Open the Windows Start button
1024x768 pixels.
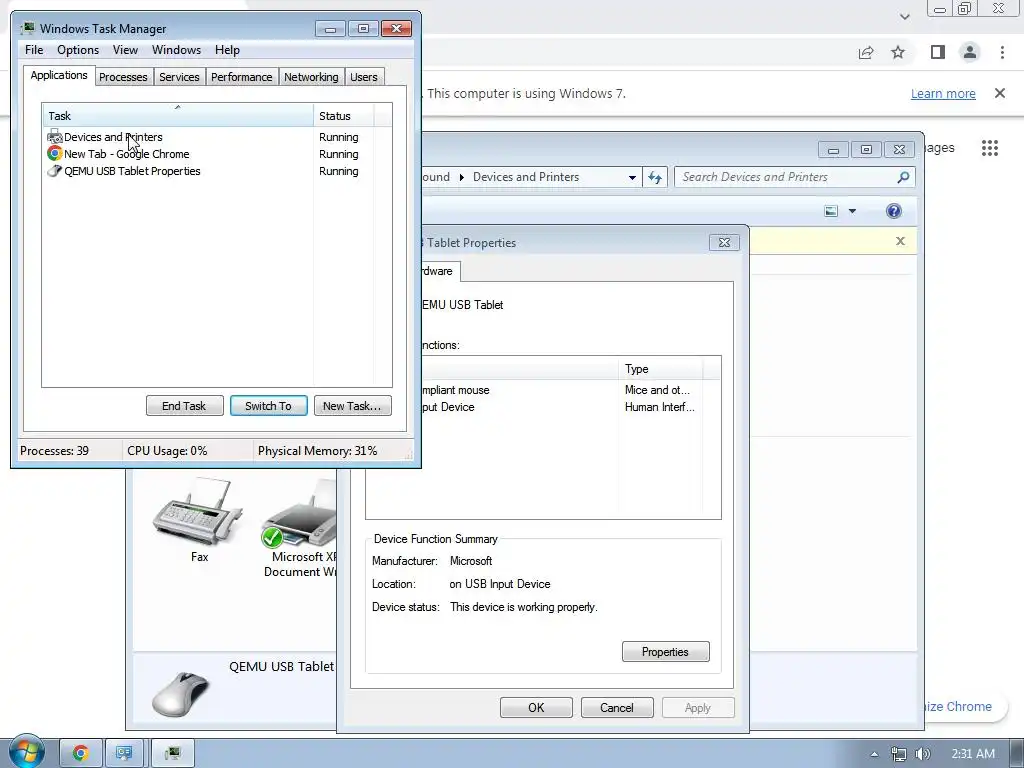pyautogui.click(x=26, y=752)
